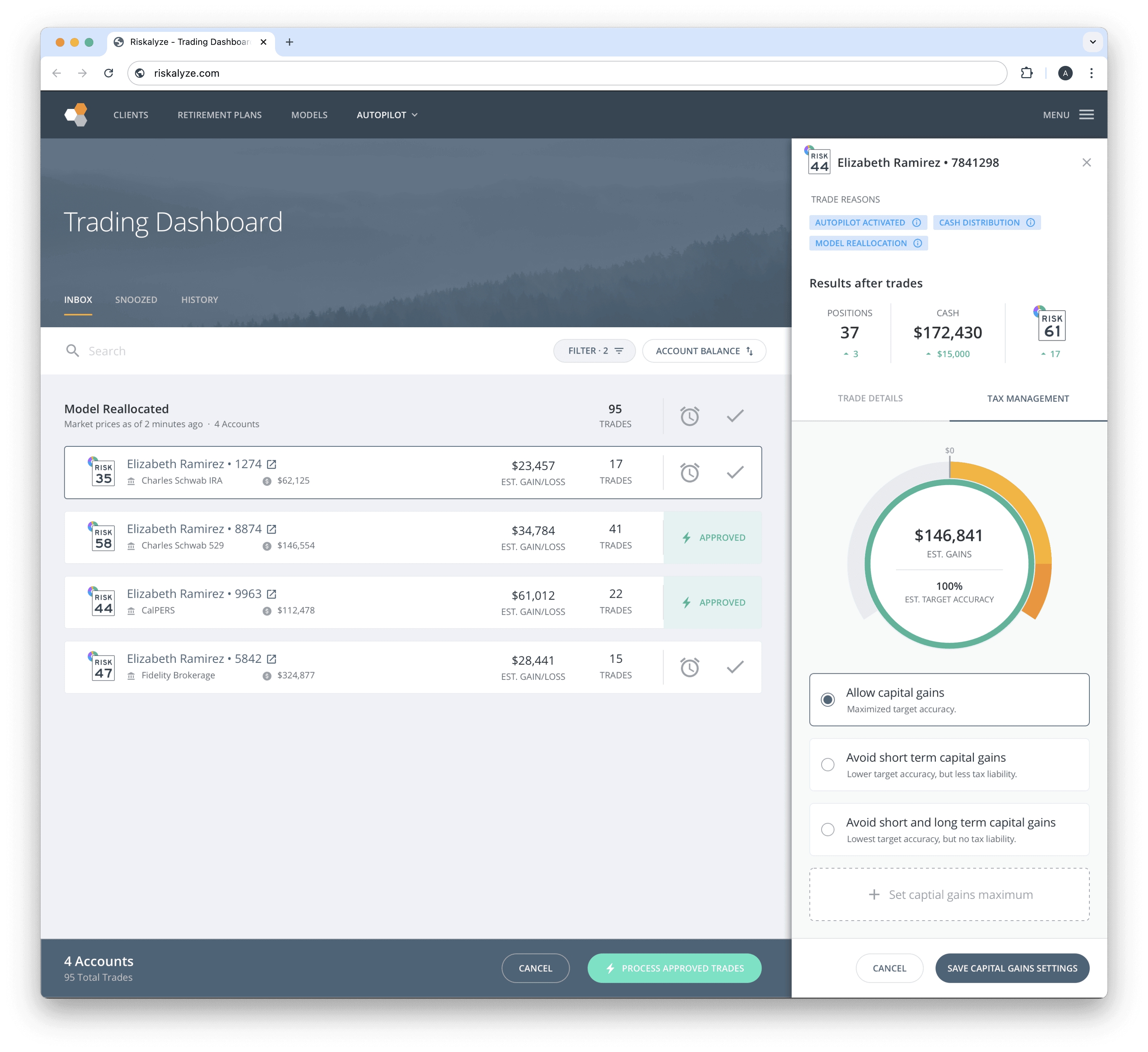Choose Avoid short and long term gains
The width and height of the screenshot is (1148, 1052).
tap(827, 829)
